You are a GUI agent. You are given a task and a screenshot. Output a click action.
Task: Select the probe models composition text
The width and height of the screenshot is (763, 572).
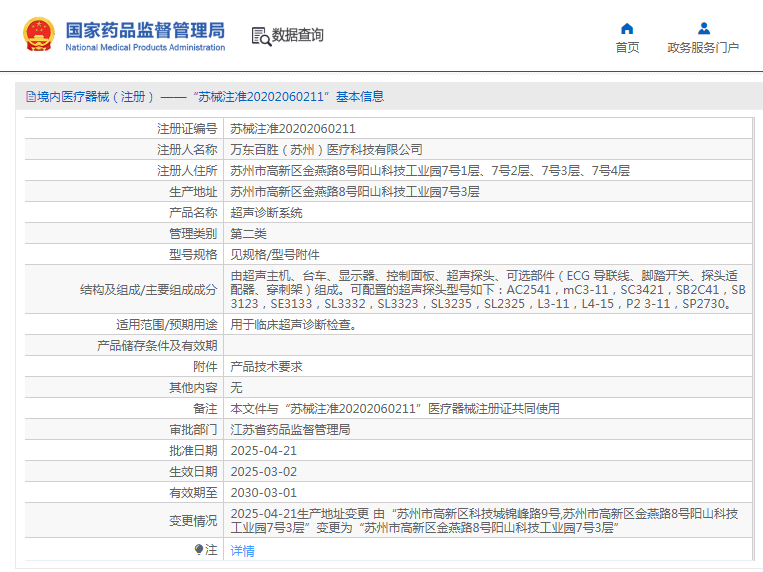tap(488, 290)
